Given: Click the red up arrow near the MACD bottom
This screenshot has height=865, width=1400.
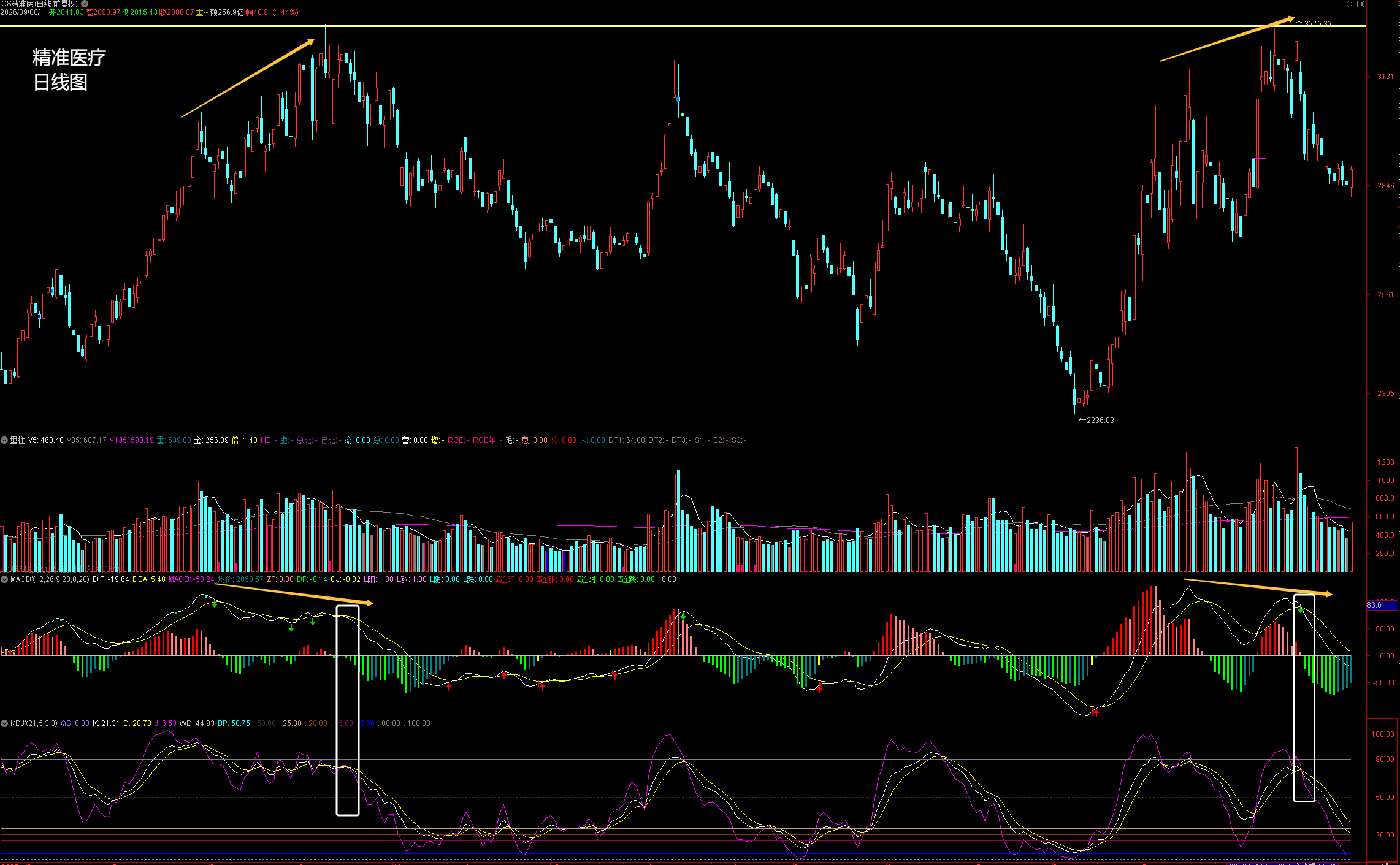Looking at the screenshot, I should (x=1096, y=712).
